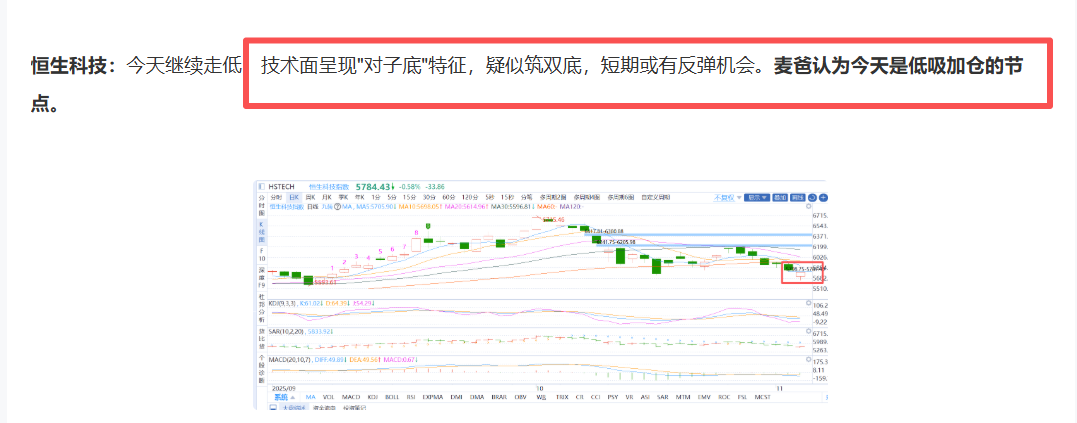Switch to the 60分 chart period
Viewport: 1077px width, 423px height.
449,198
